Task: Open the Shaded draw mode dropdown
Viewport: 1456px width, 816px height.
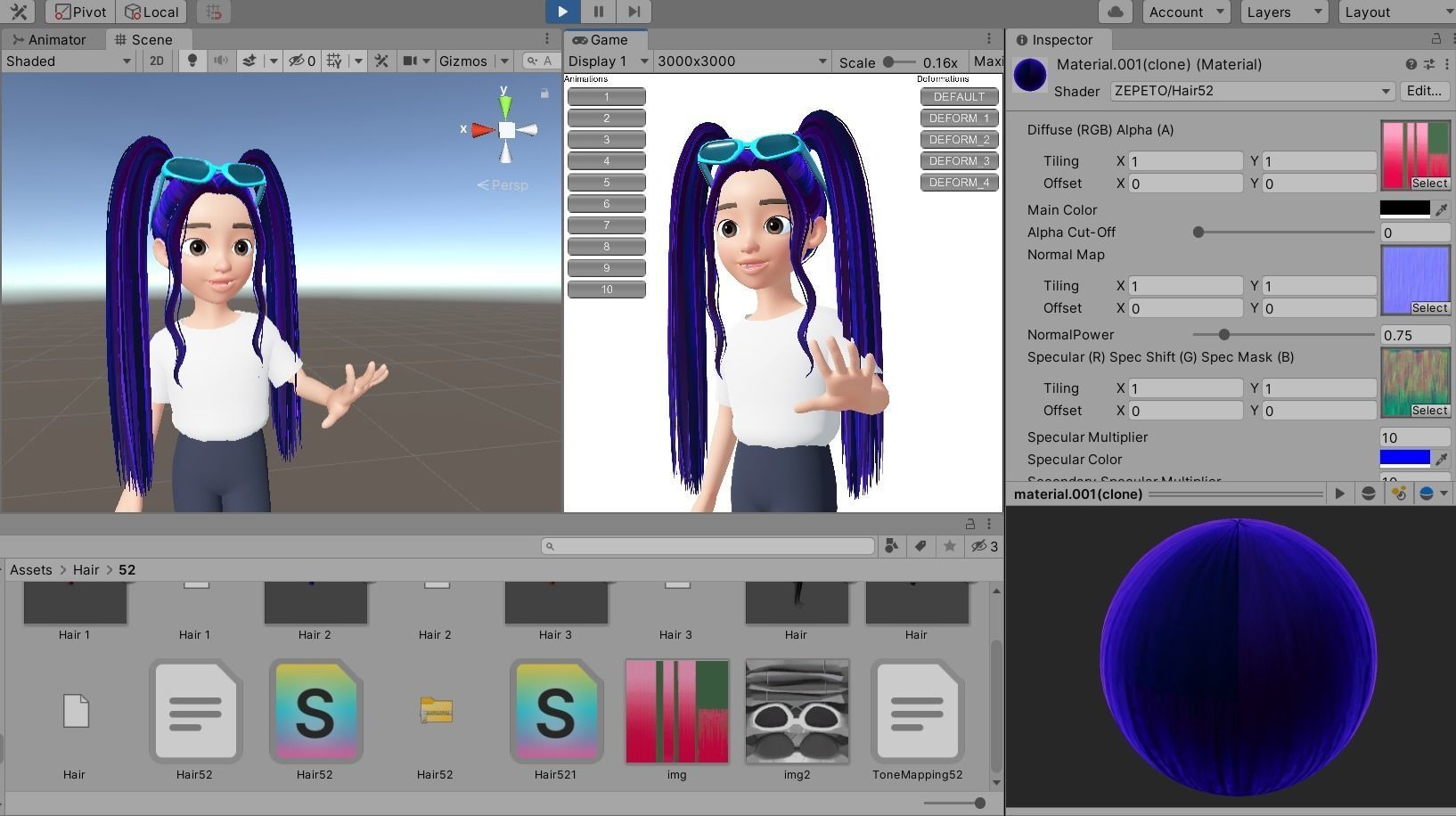Action: pyautogui.click(x=69, y=61)
